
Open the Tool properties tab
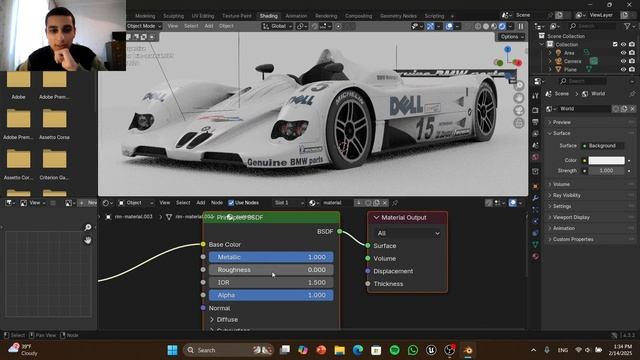tap(536, 96)
